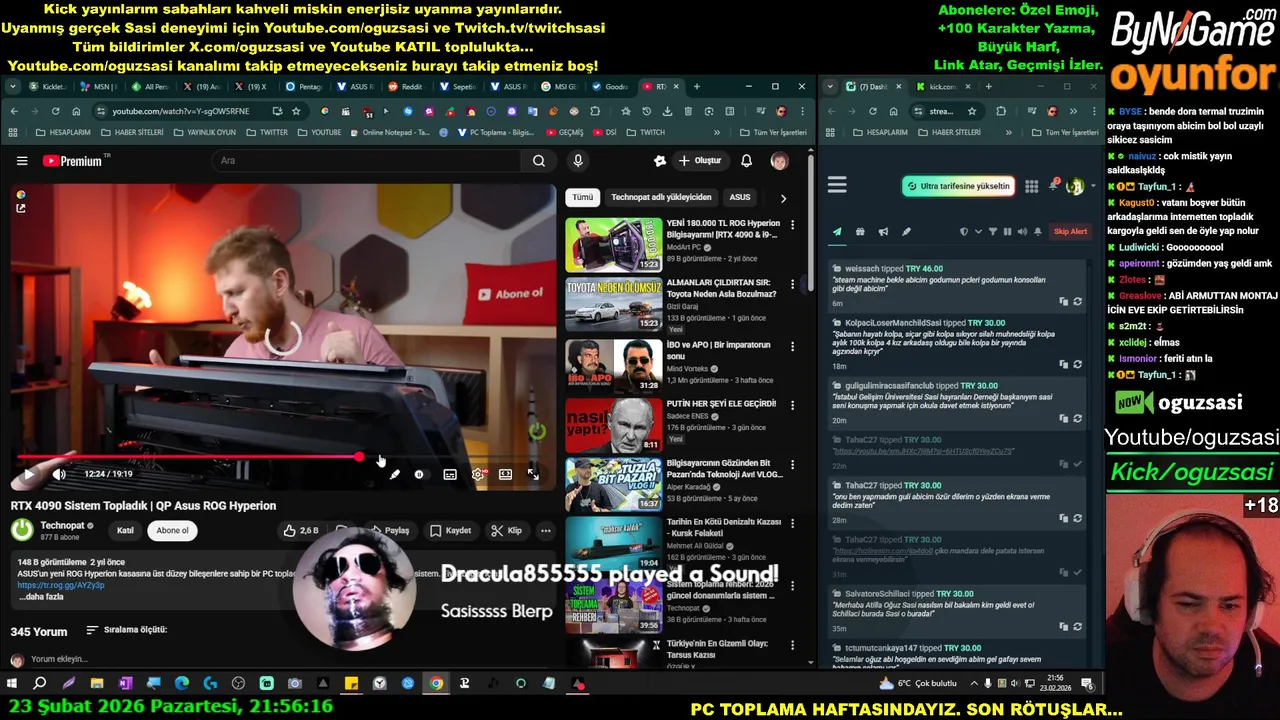Open the apps grid icon in dashboard
The image size is (1280, 720).
click(x=1031, y=186)
